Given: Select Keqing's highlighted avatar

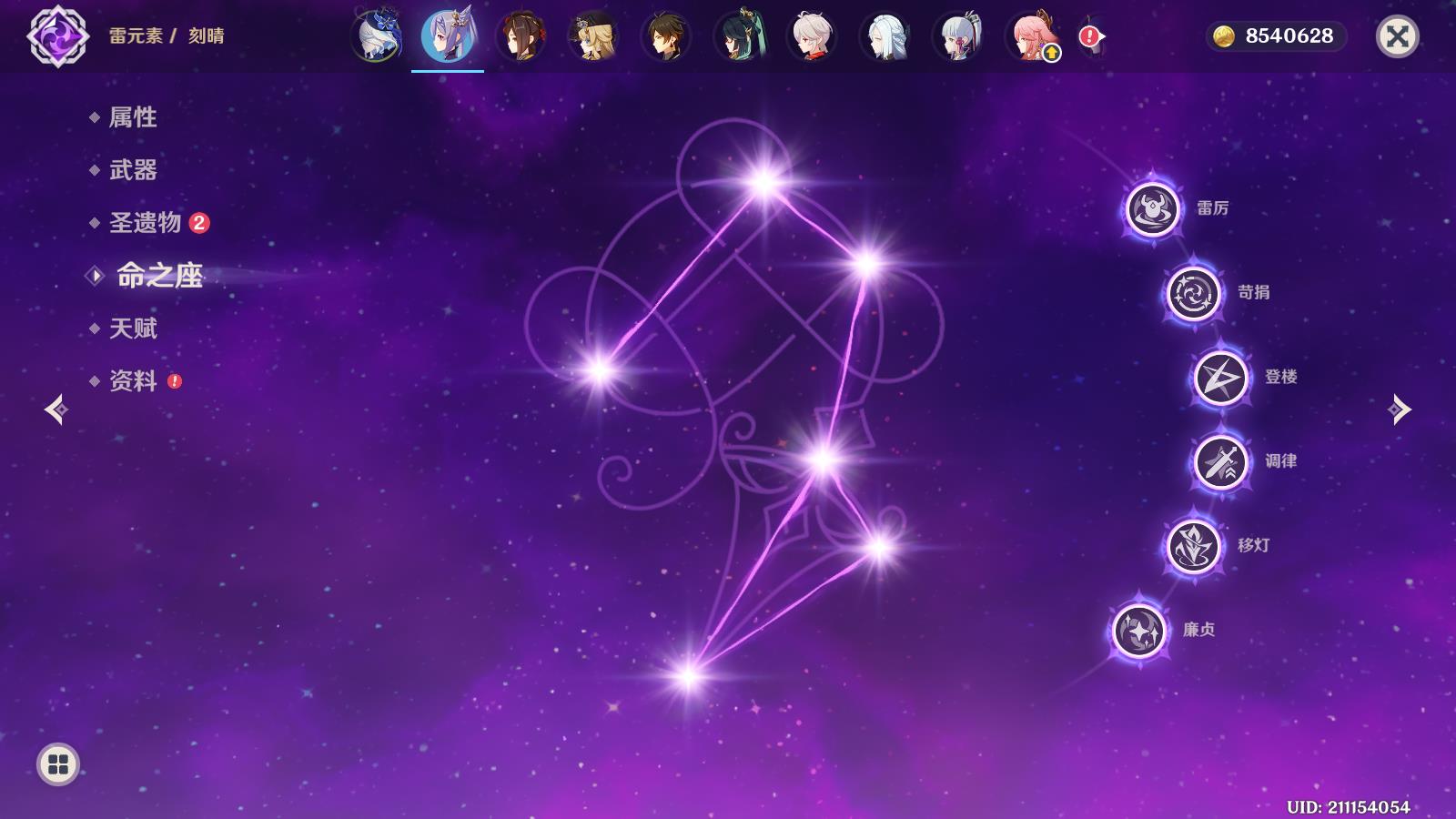Looking at the screenshot, I should click(x=449, y=35).
